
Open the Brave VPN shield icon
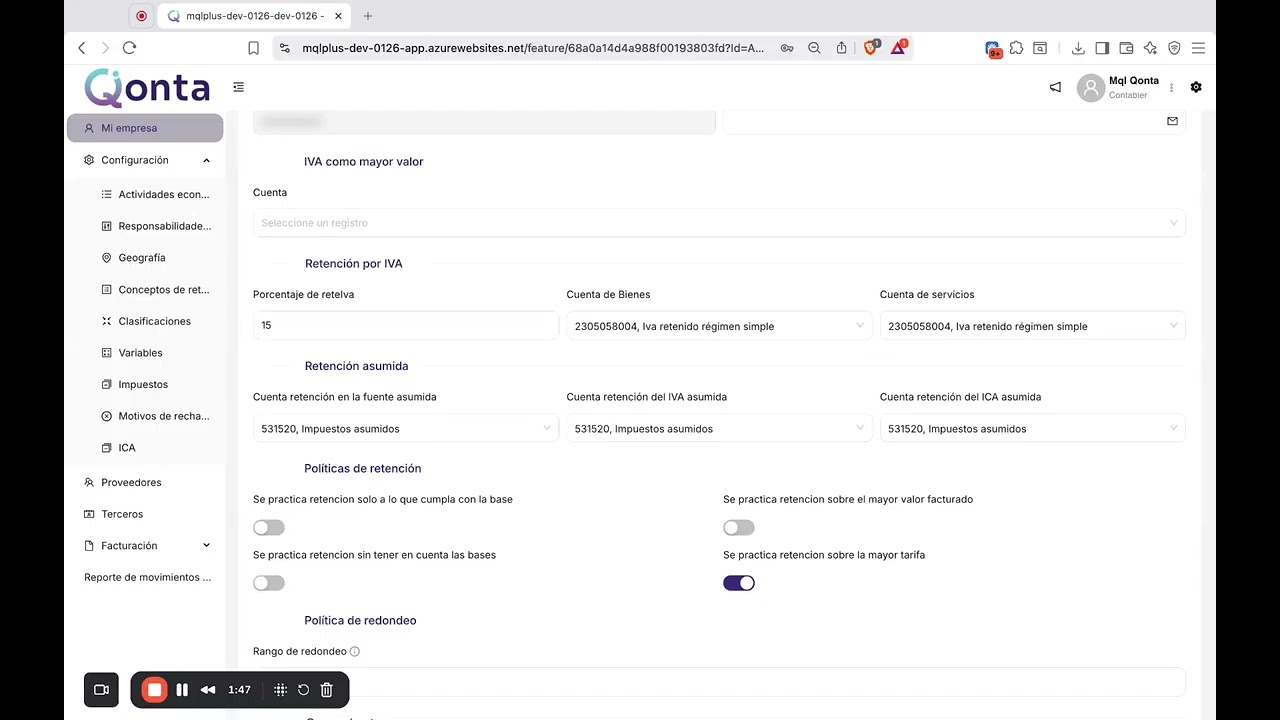[1174, 48]
